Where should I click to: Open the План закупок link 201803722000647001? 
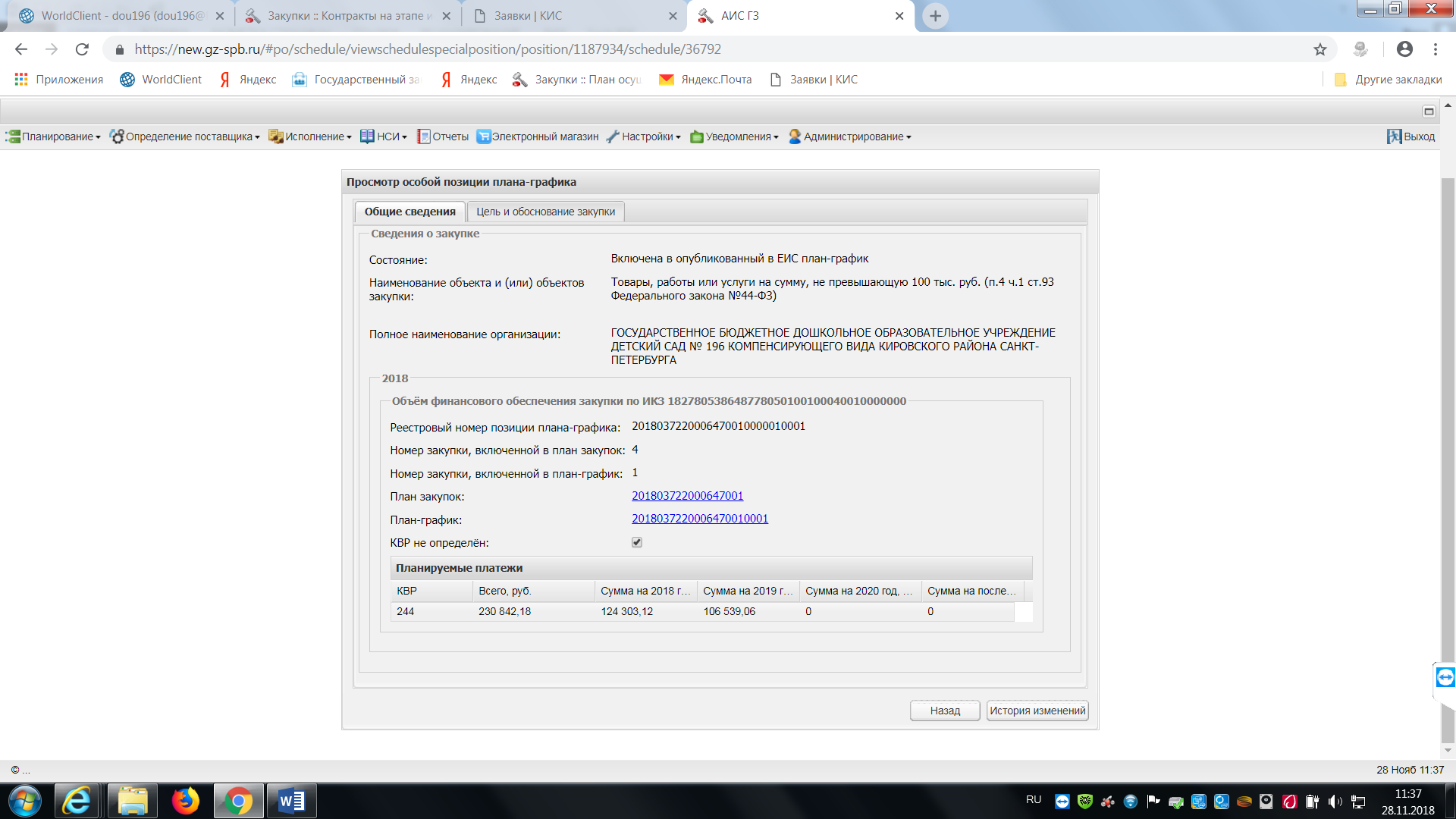[687, 496]
